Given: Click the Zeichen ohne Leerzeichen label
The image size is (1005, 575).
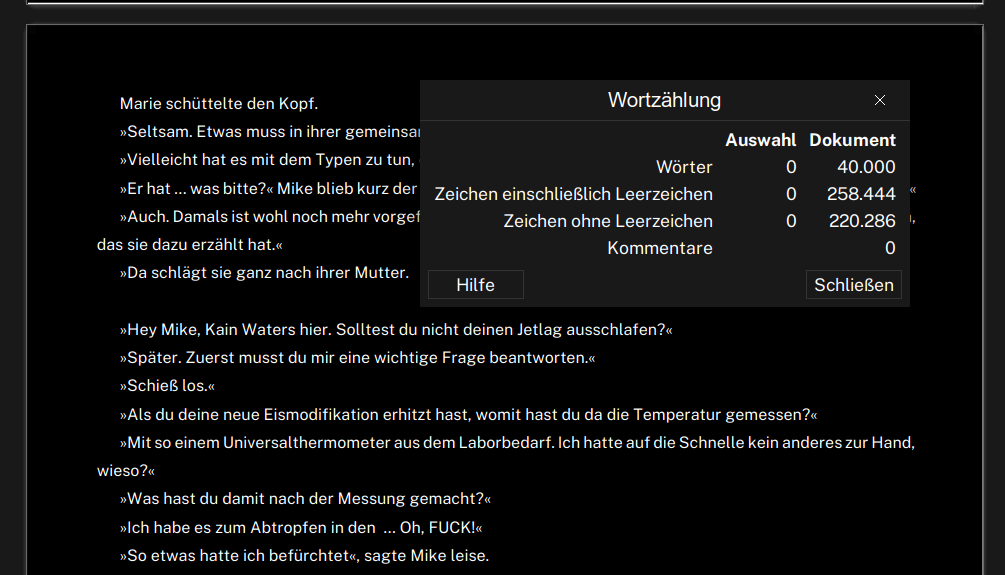Looking at the screenshot, I should click(x=608, y=221).
